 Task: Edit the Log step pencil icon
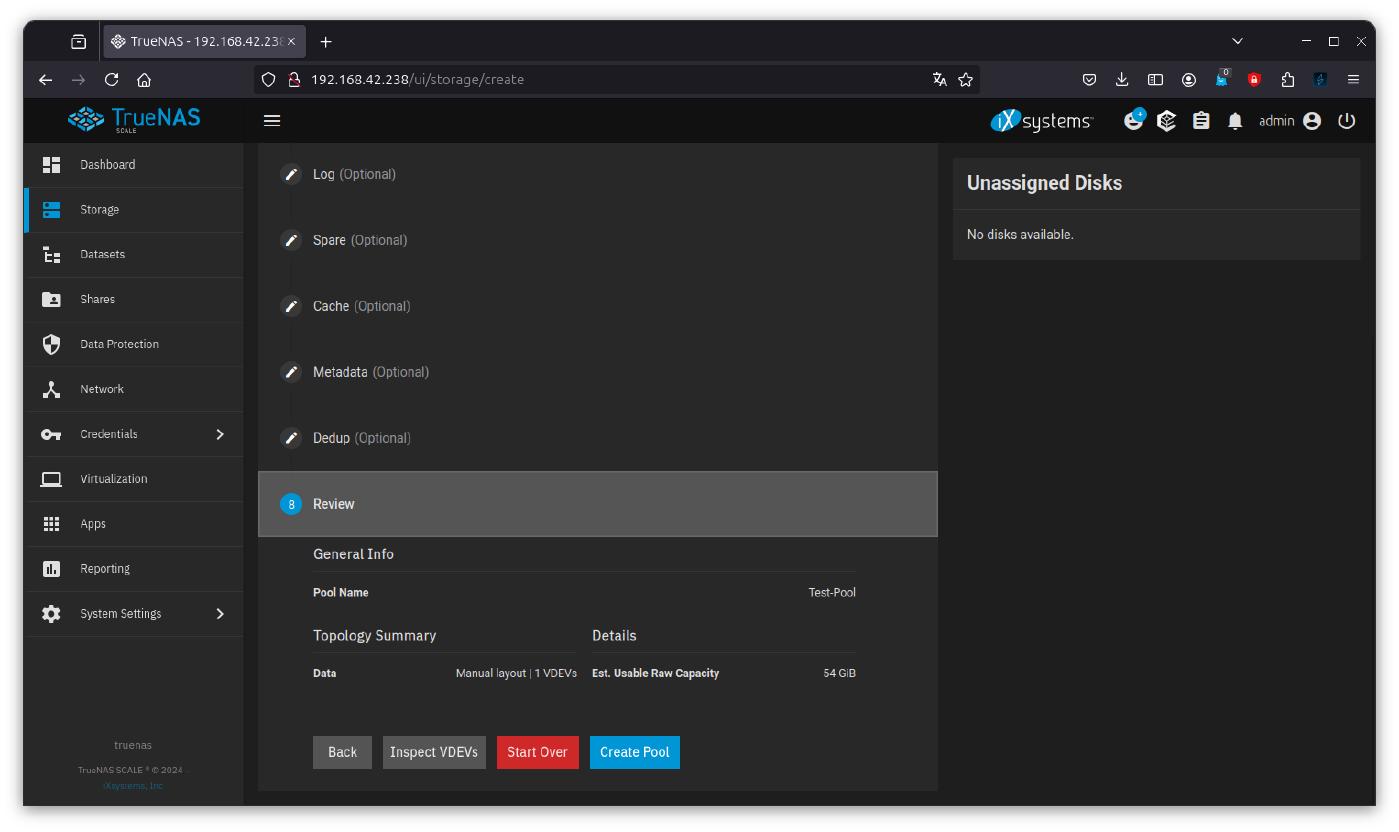(291, 174)
